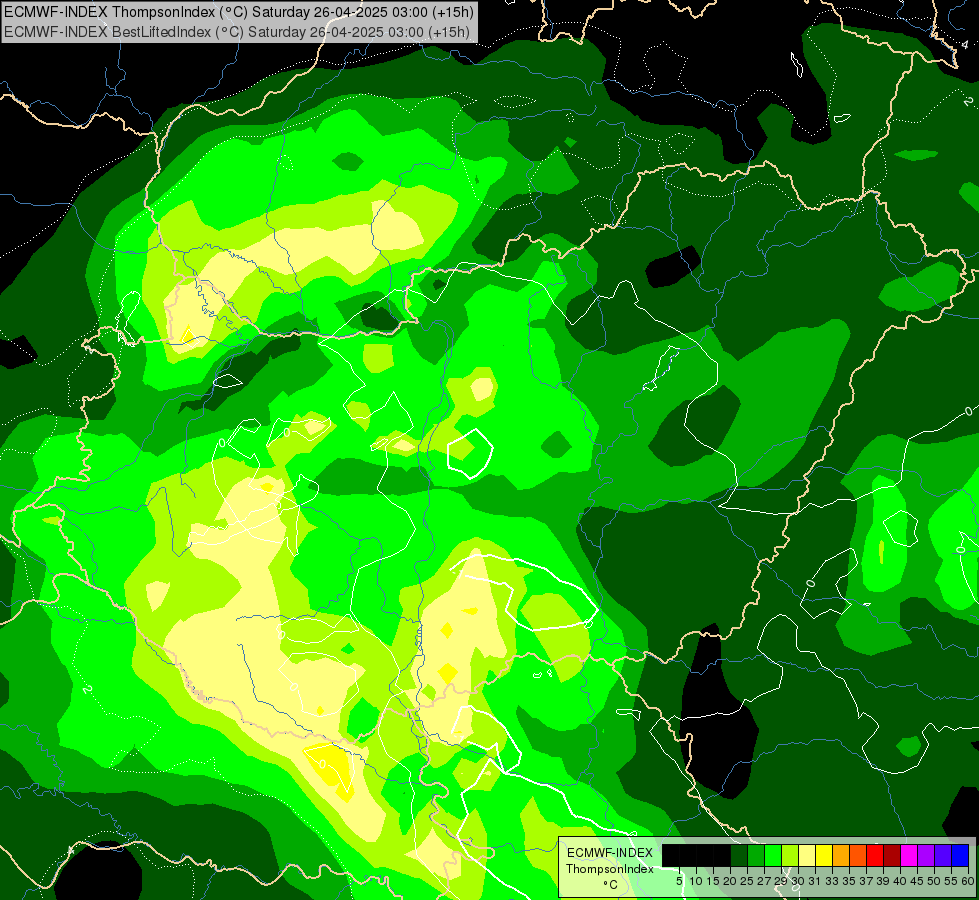
Task: Click legend tick value "25"
Action: tap(747, 881)
